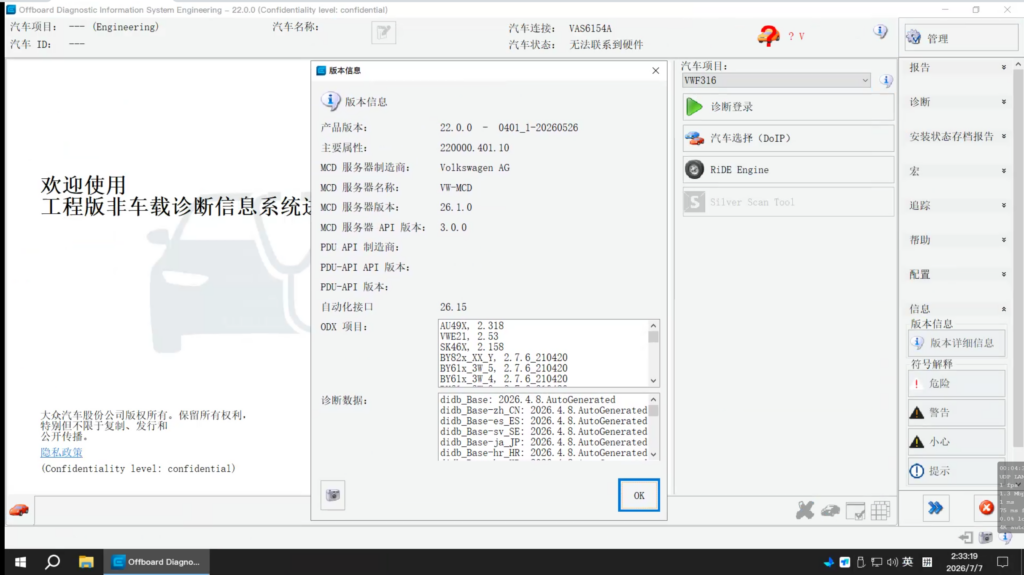Select didb_Base-ja_JP row
The image size is (1024, 575).
pyautogui.click(x=543, y=442)
